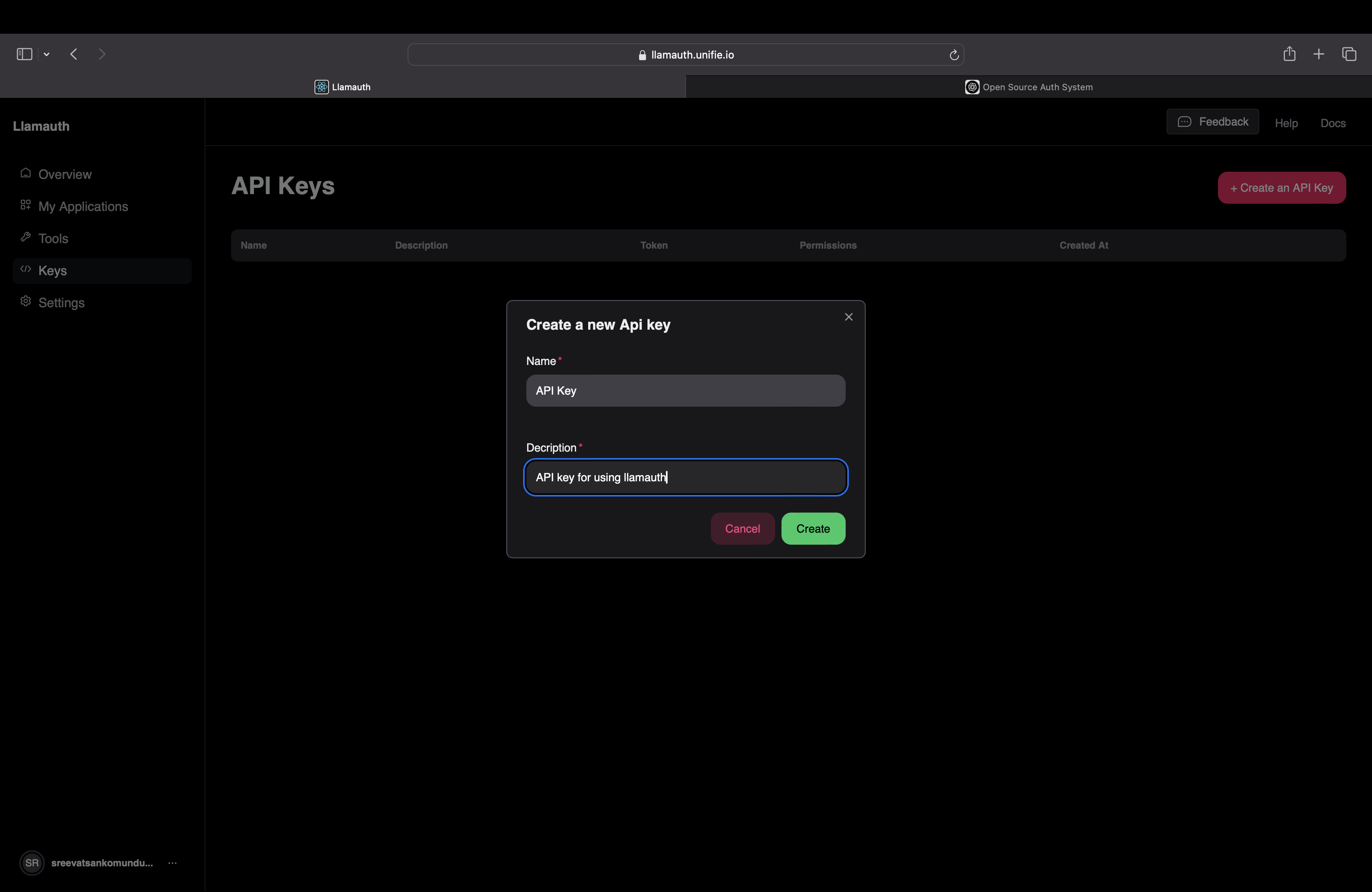This screenshot has width=1372, height=892.
Task: Click the lock icon in address bar
Action: click(642, 55)
